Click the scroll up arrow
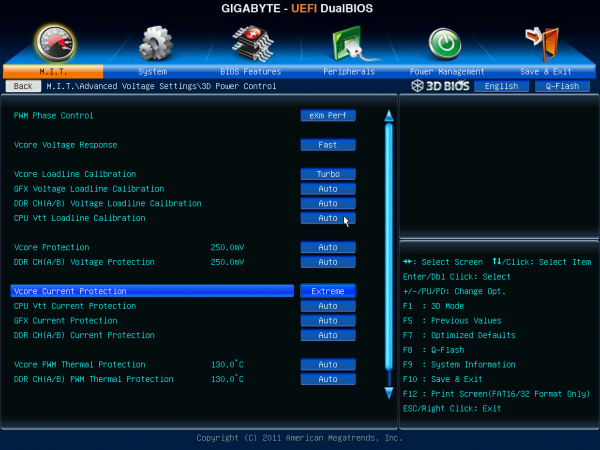This screenshot has height=450, width=600. coord(389,116)
